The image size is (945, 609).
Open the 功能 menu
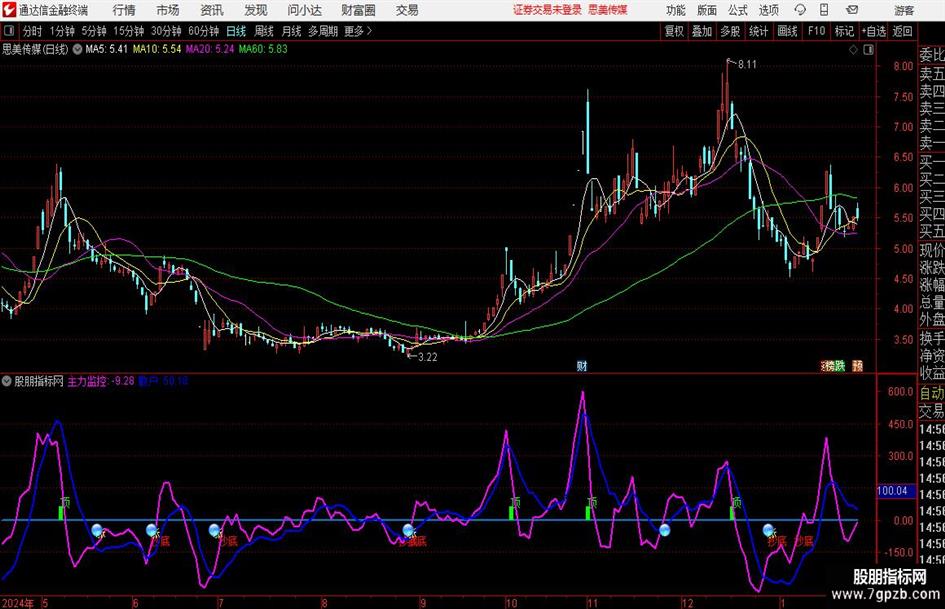(x=676, y=10)
